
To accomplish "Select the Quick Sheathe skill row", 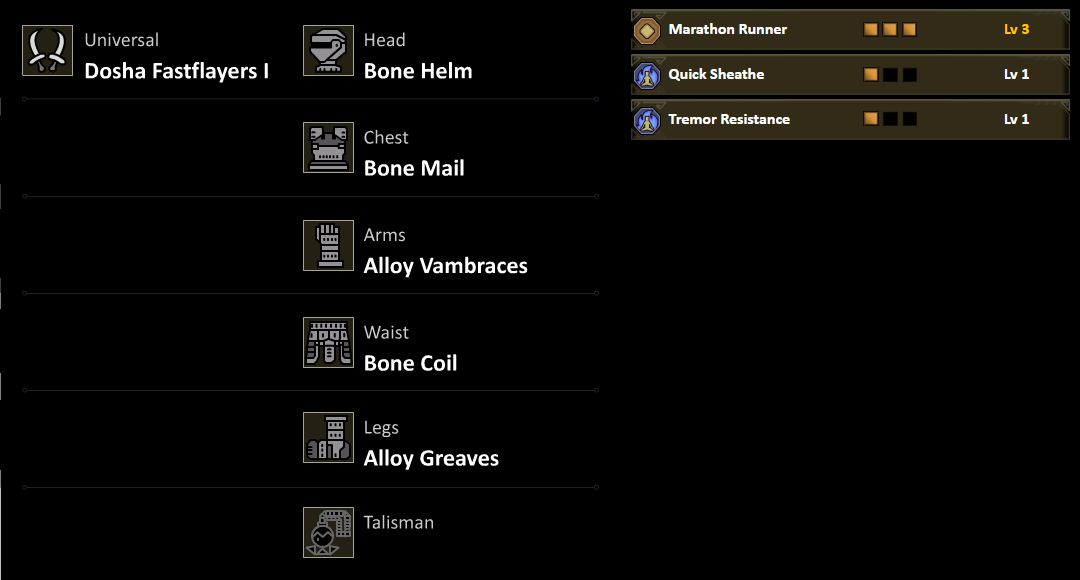I will (x=850, y=75).
